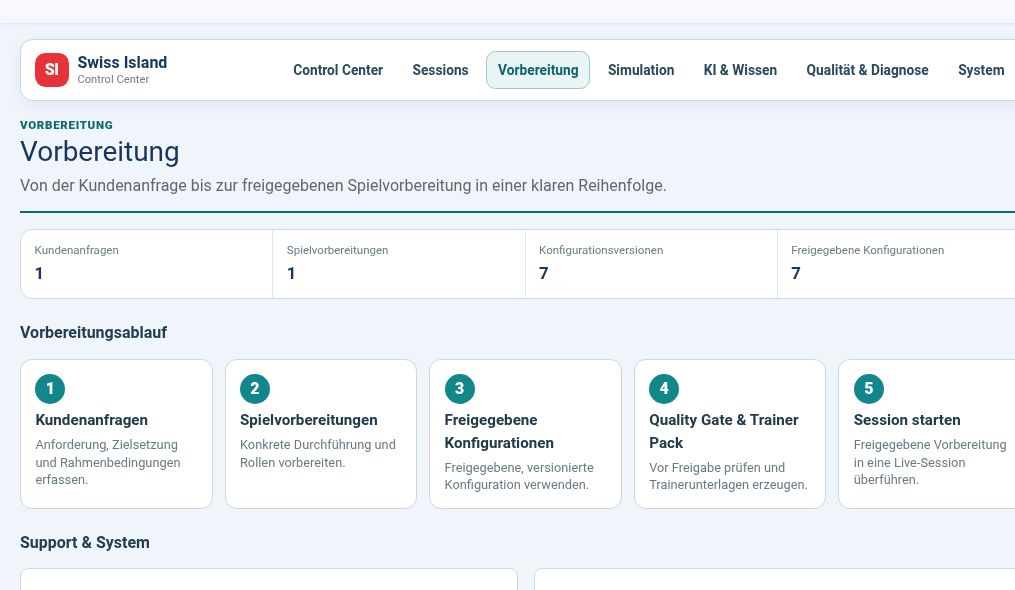
Task: Click 'Vor Freigabe prüfen' description text
Action: (728, 476)
